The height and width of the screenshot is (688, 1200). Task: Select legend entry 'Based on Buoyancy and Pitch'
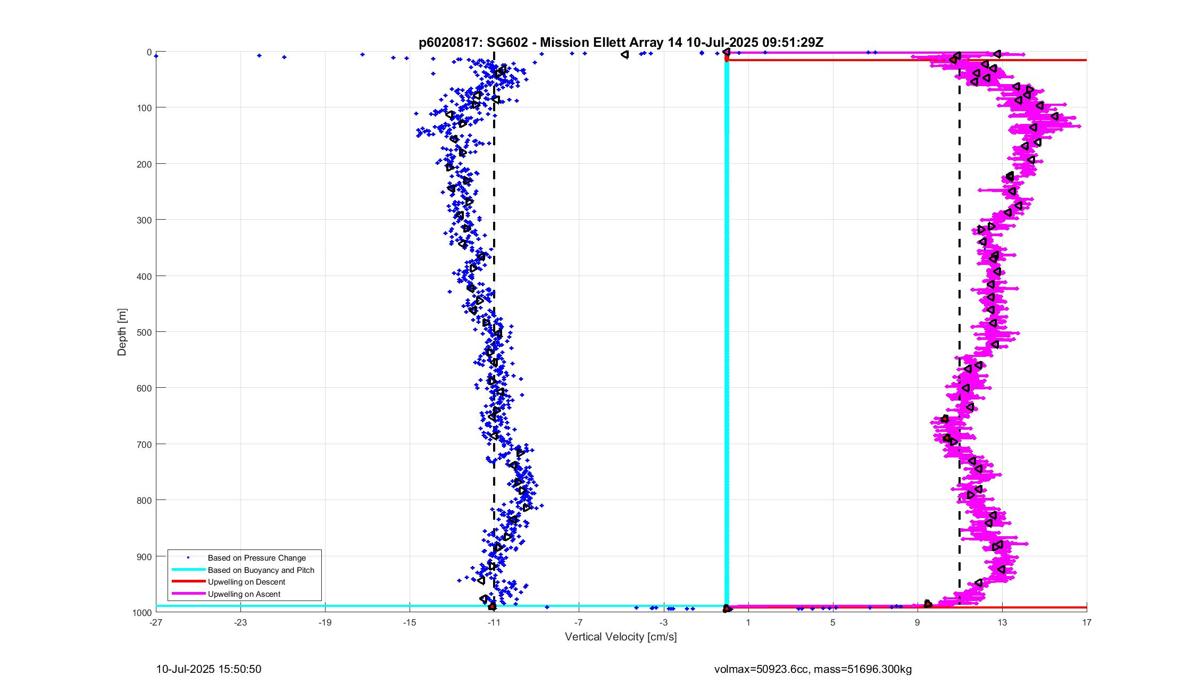pos(262,569)
